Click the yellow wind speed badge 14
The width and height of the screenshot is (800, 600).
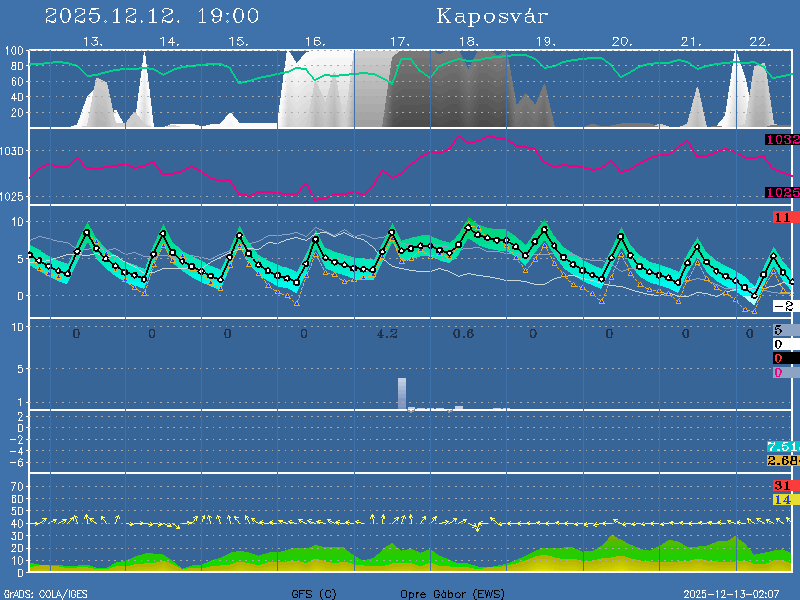783,499
